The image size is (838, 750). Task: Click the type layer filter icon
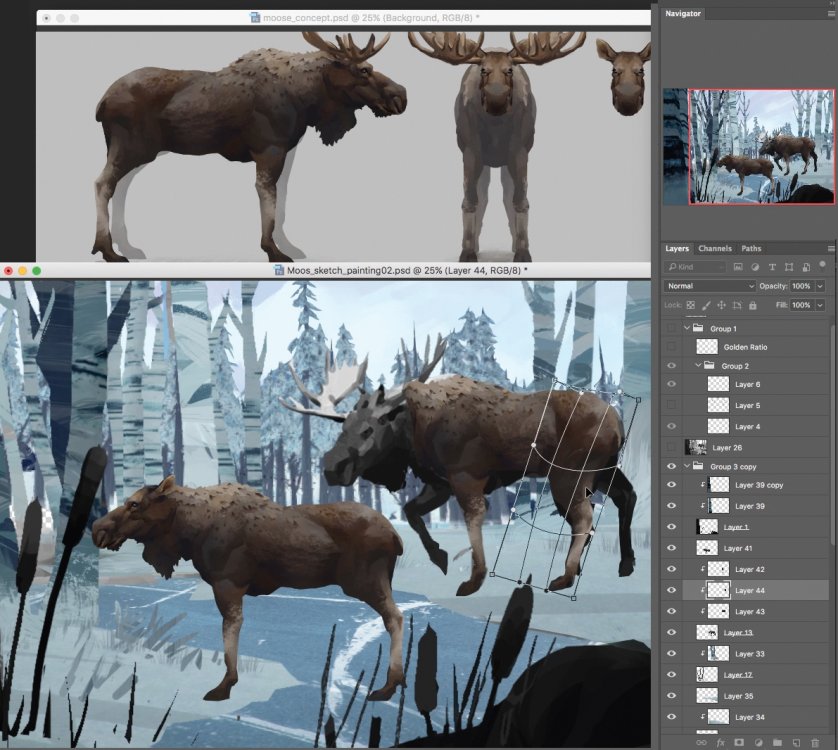772,267
